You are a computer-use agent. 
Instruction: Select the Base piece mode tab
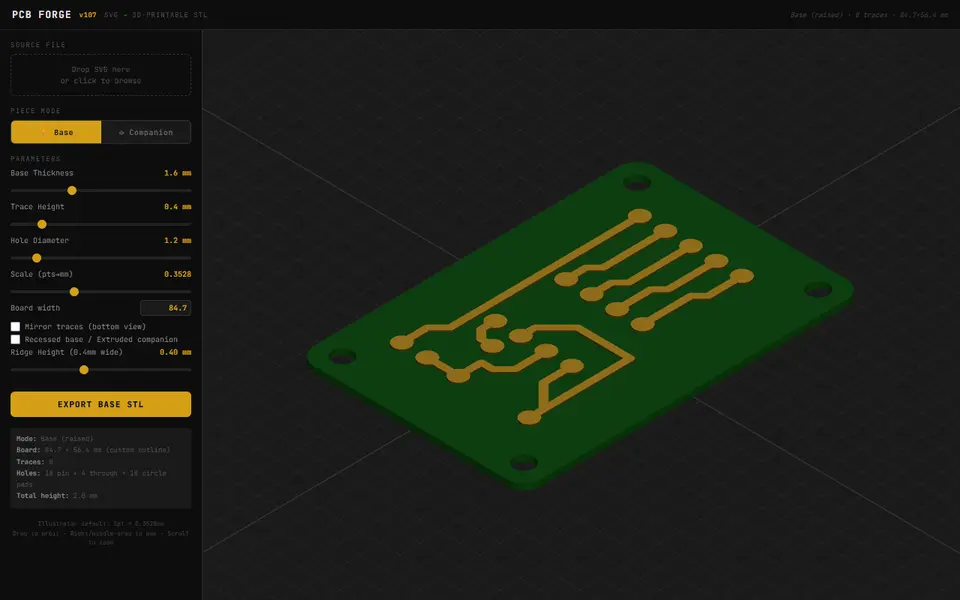click(x=56, y=132)
